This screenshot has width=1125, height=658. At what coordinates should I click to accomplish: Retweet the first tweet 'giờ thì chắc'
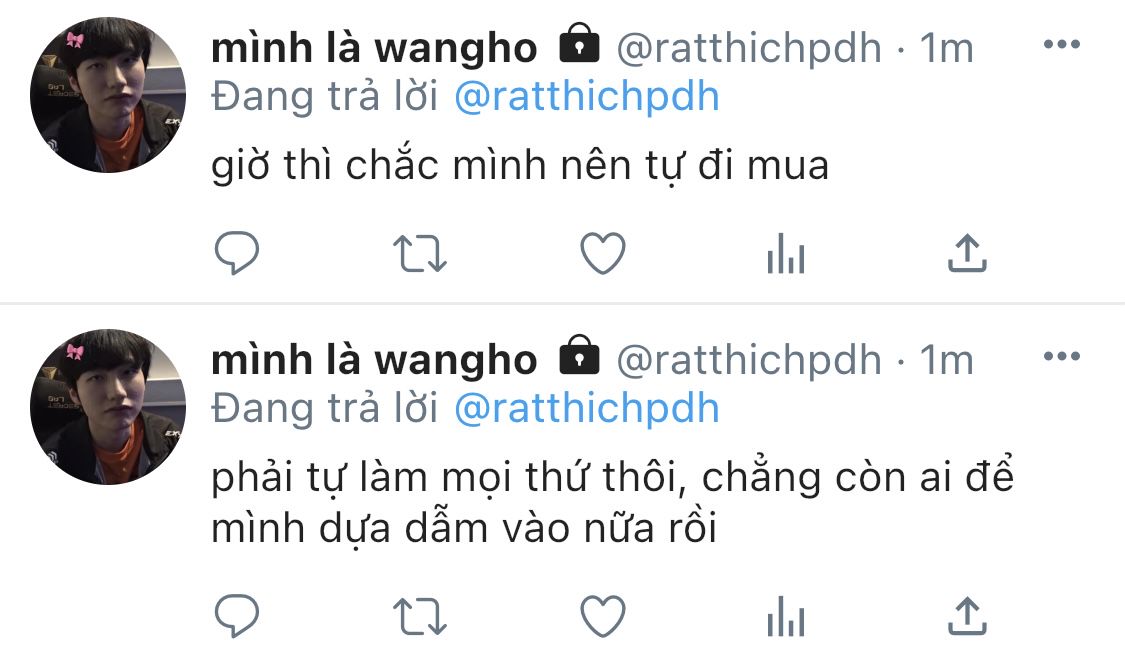coord(420,253)
